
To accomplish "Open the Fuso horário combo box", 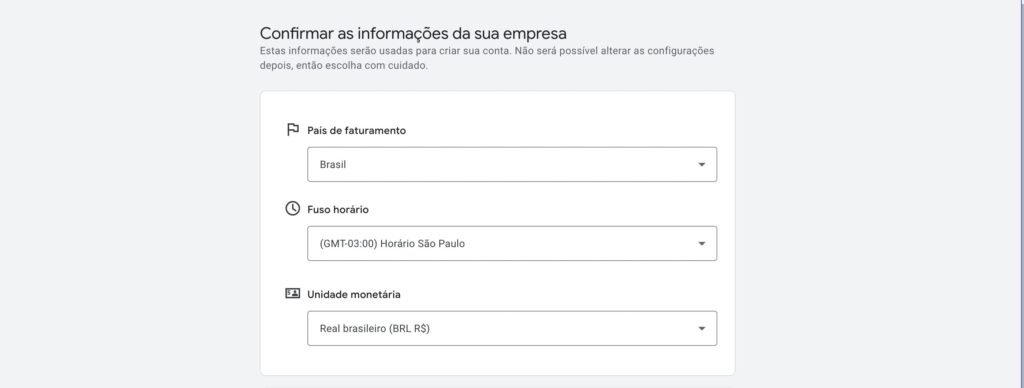I will point(512,244).
